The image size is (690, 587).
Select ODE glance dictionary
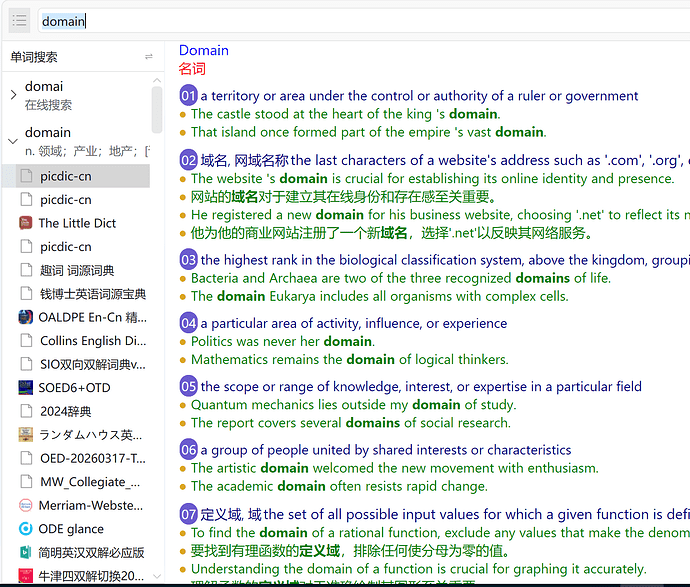pyautogui.click(x=71, y=529)
